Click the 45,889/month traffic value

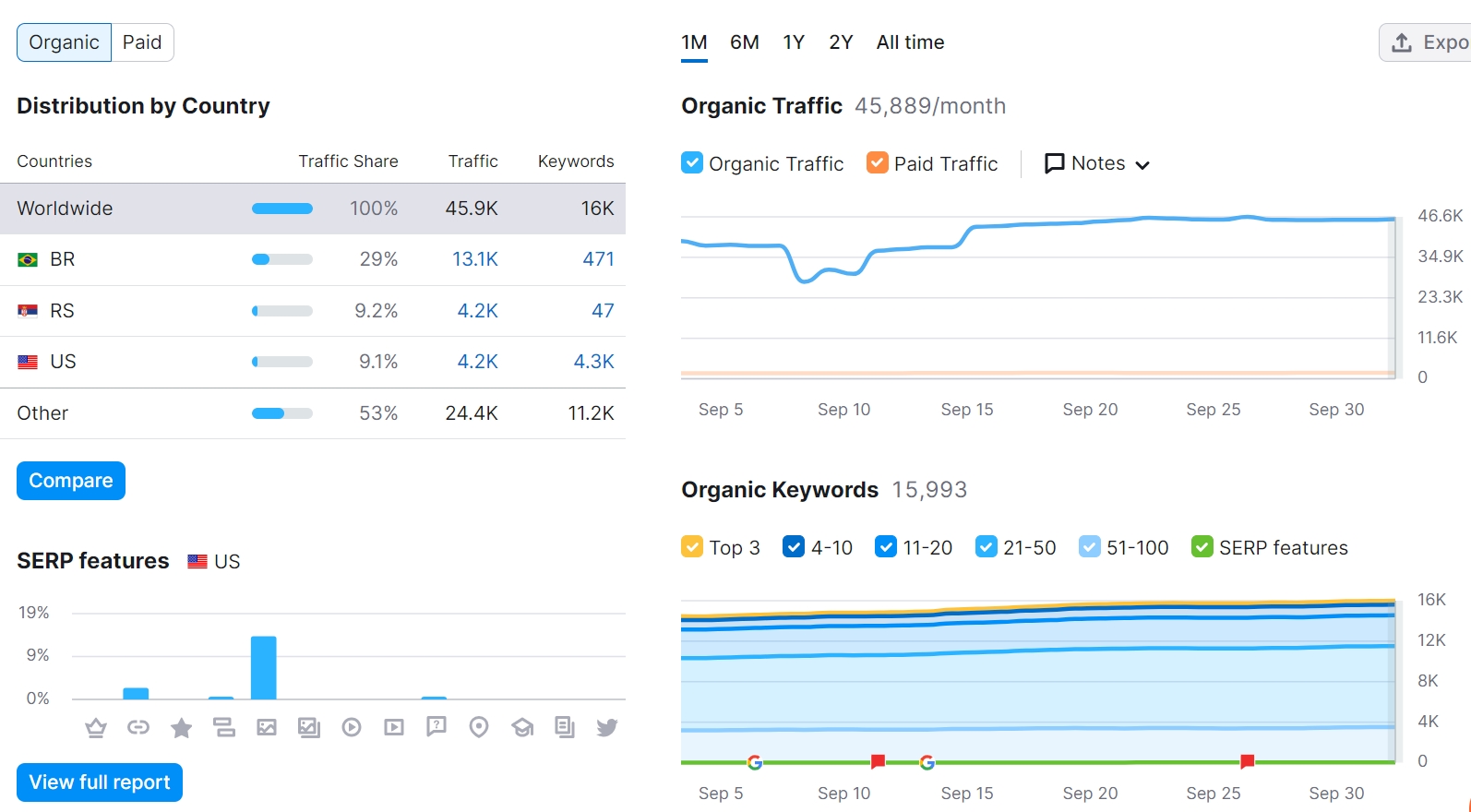click(x=930, y=106)
